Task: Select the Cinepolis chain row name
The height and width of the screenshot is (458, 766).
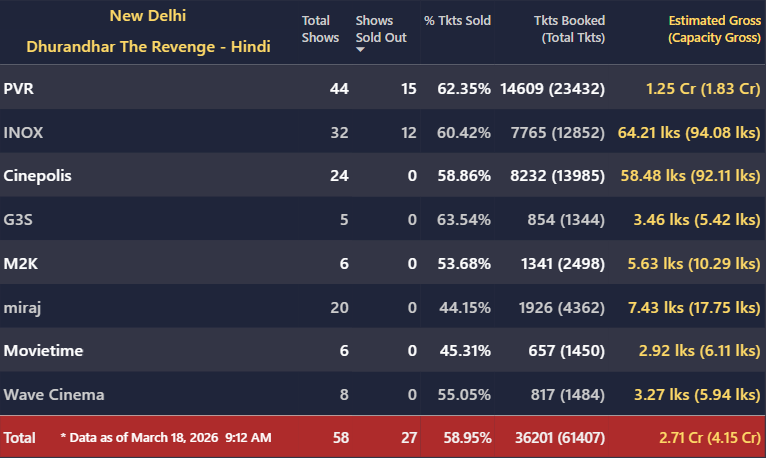Action: click(x=37, y=176)
